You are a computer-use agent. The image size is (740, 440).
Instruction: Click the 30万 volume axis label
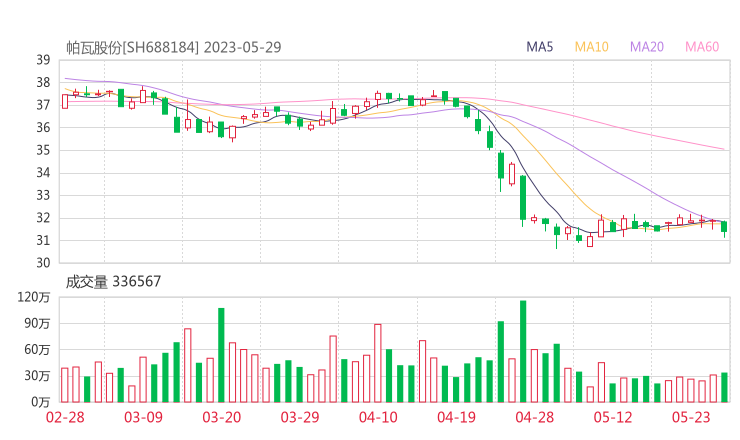coord(37,376)
